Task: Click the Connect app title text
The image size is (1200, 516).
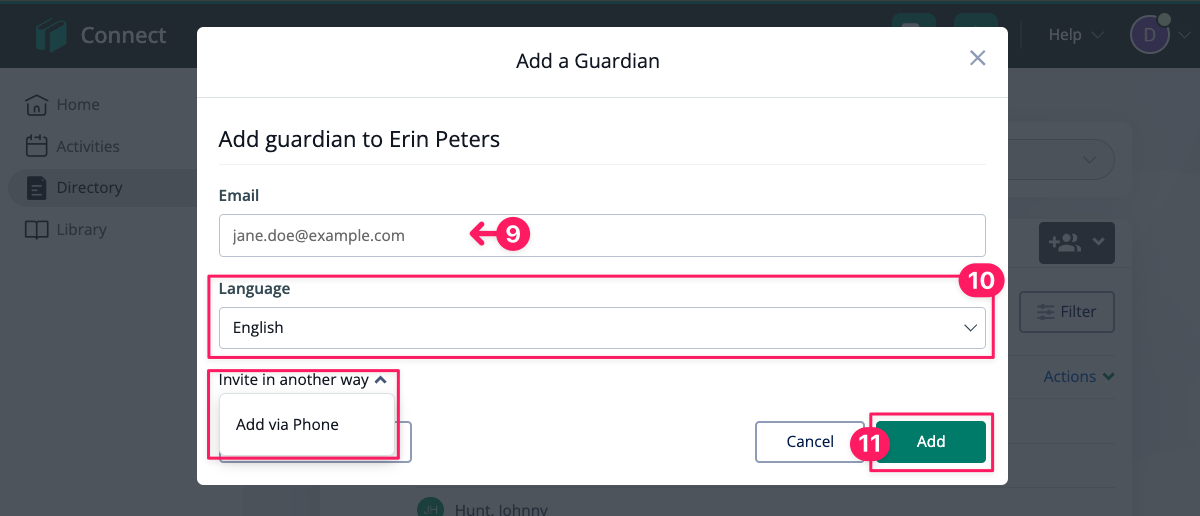Action: pyautogui.click(x=124, y=35)
